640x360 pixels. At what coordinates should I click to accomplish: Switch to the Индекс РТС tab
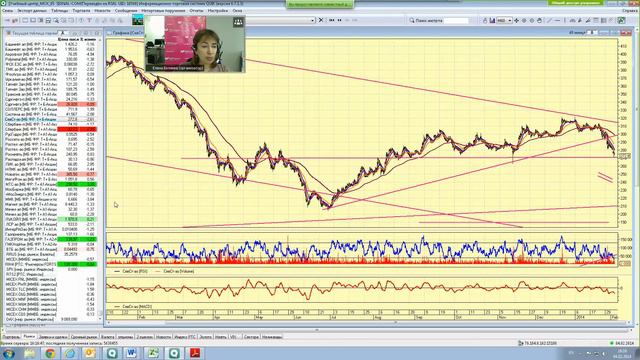185,337
